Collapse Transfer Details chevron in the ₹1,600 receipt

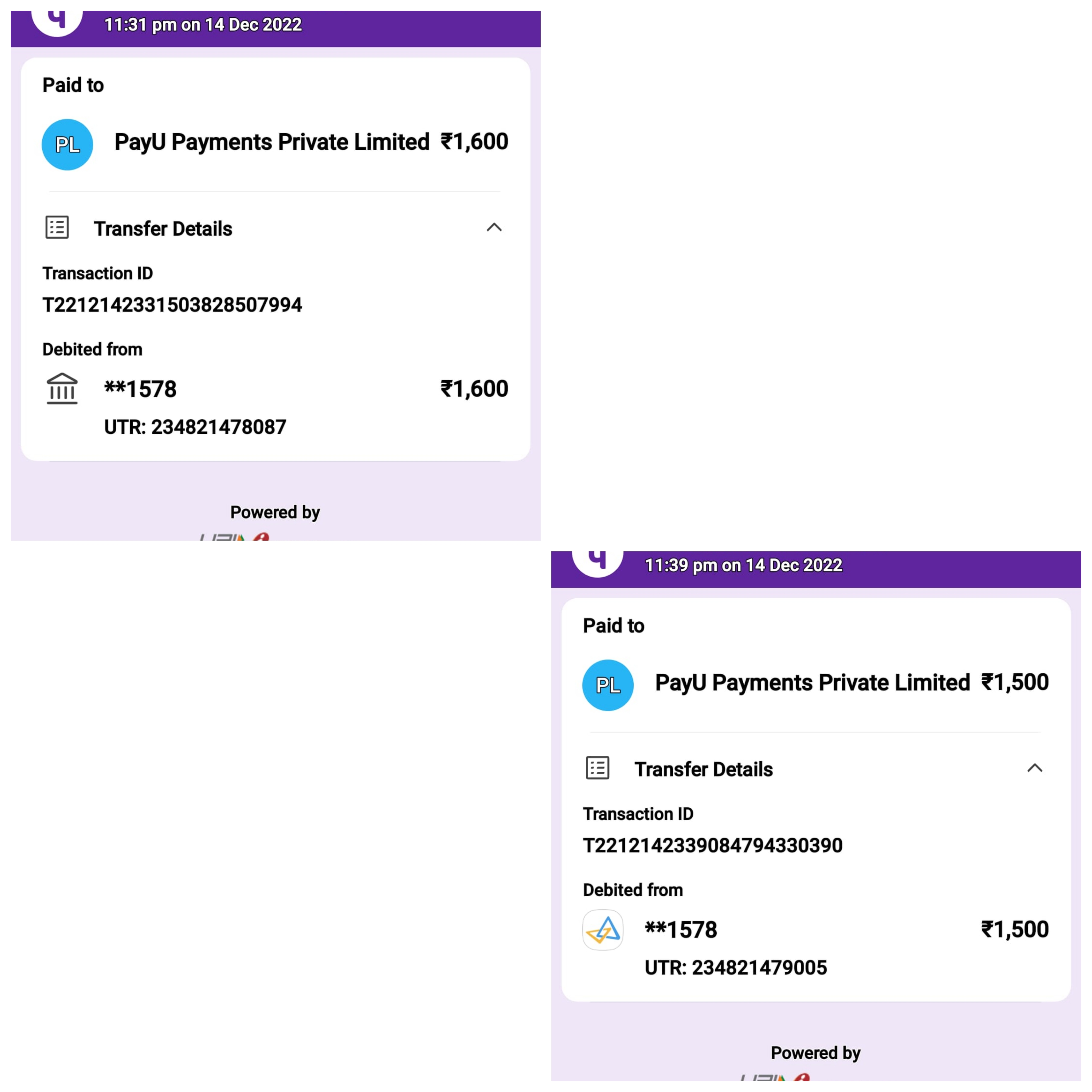click(494, 228)
